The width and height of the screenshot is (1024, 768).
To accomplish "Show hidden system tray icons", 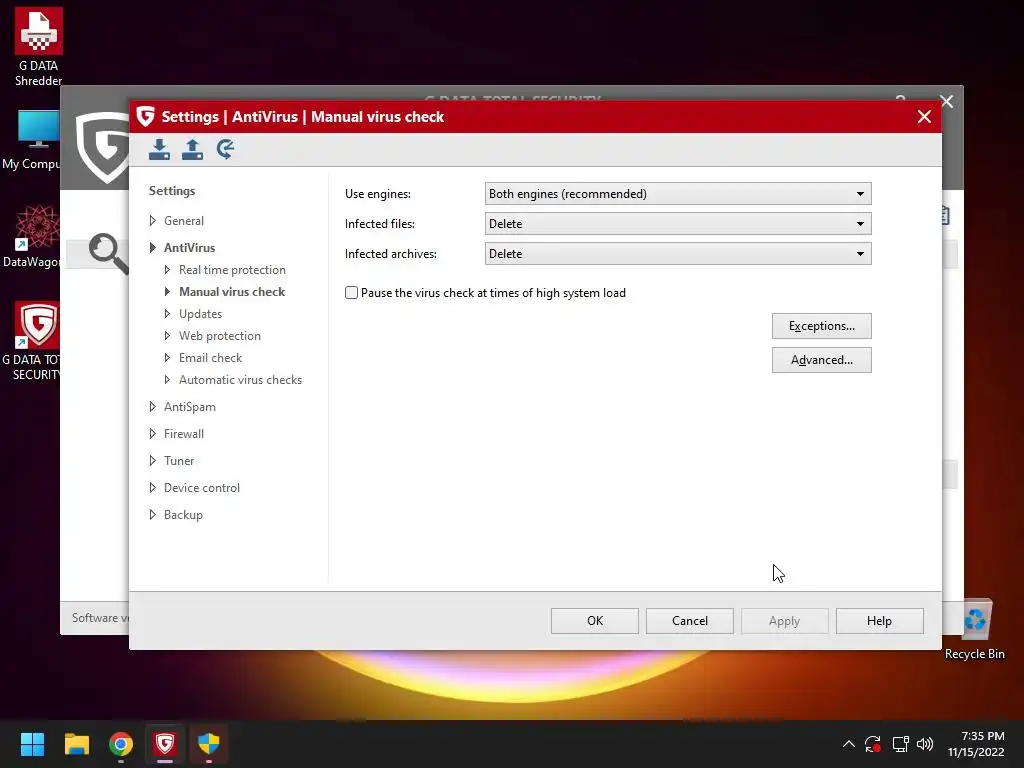I will [848, 744].
